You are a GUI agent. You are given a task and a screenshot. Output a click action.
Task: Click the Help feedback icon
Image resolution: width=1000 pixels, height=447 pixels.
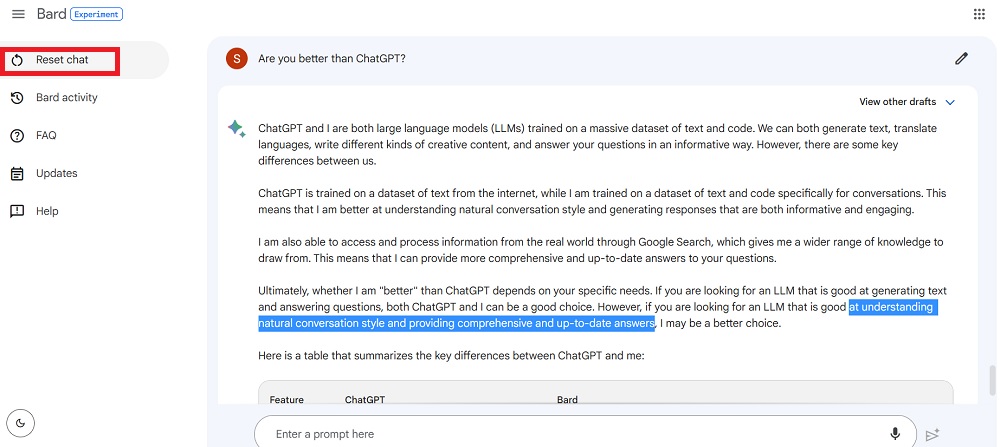point(17,211)
